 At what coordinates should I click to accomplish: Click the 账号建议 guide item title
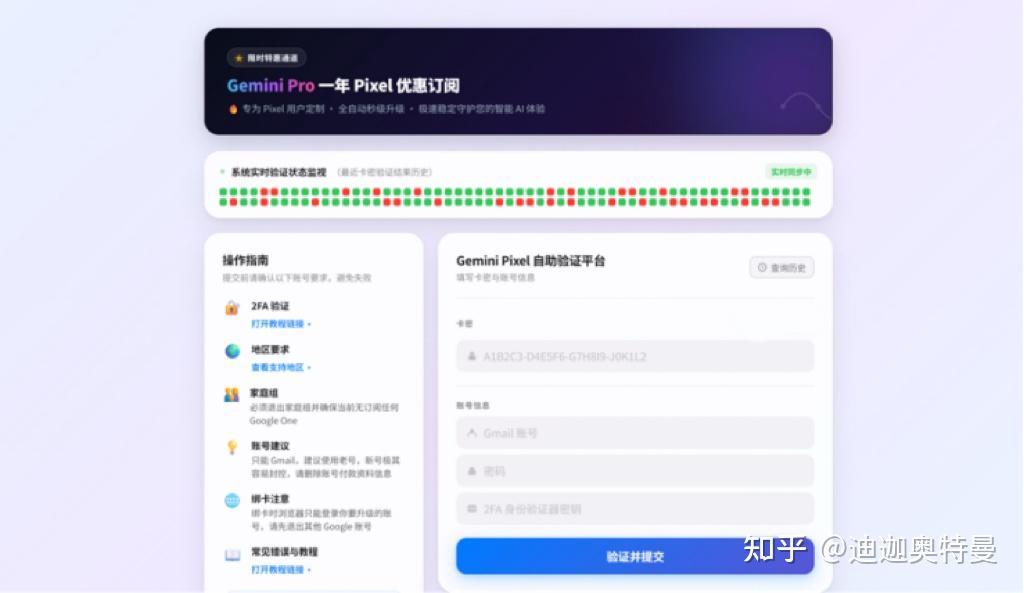click(x=270, y=446)
